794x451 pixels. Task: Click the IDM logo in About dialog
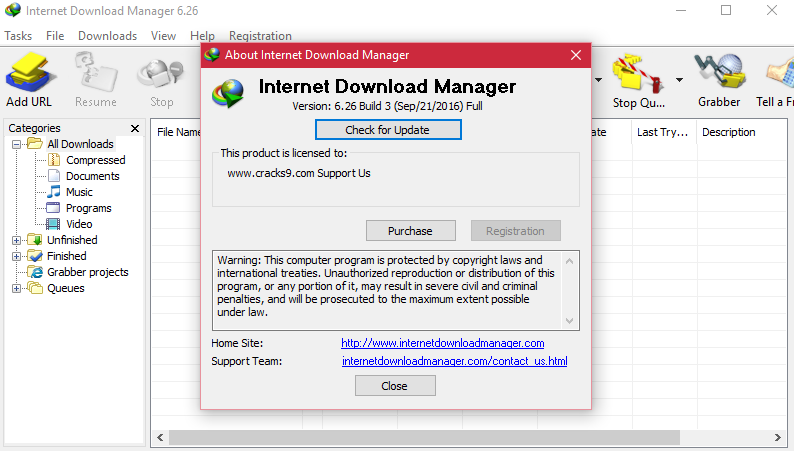pos(228,94)
